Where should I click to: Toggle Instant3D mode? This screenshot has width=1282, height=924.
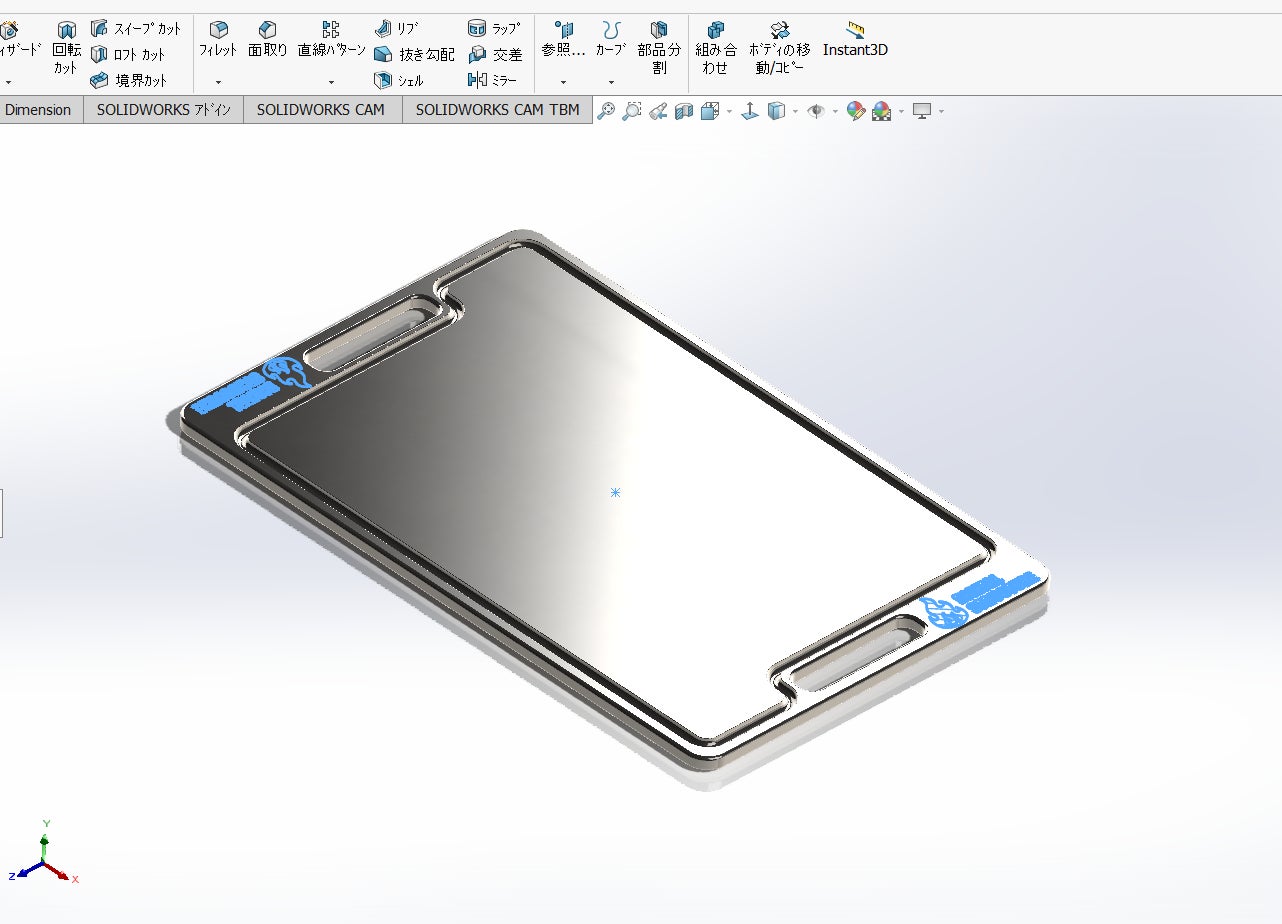(x=855, y=40)
